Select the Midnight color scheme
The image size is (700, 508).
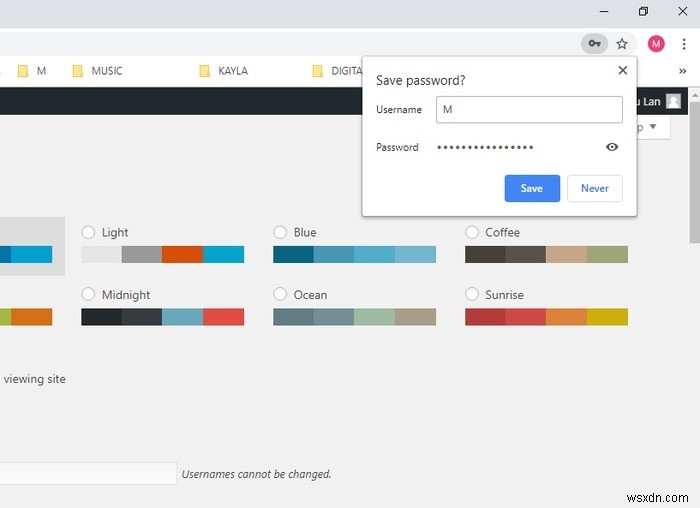89,295
